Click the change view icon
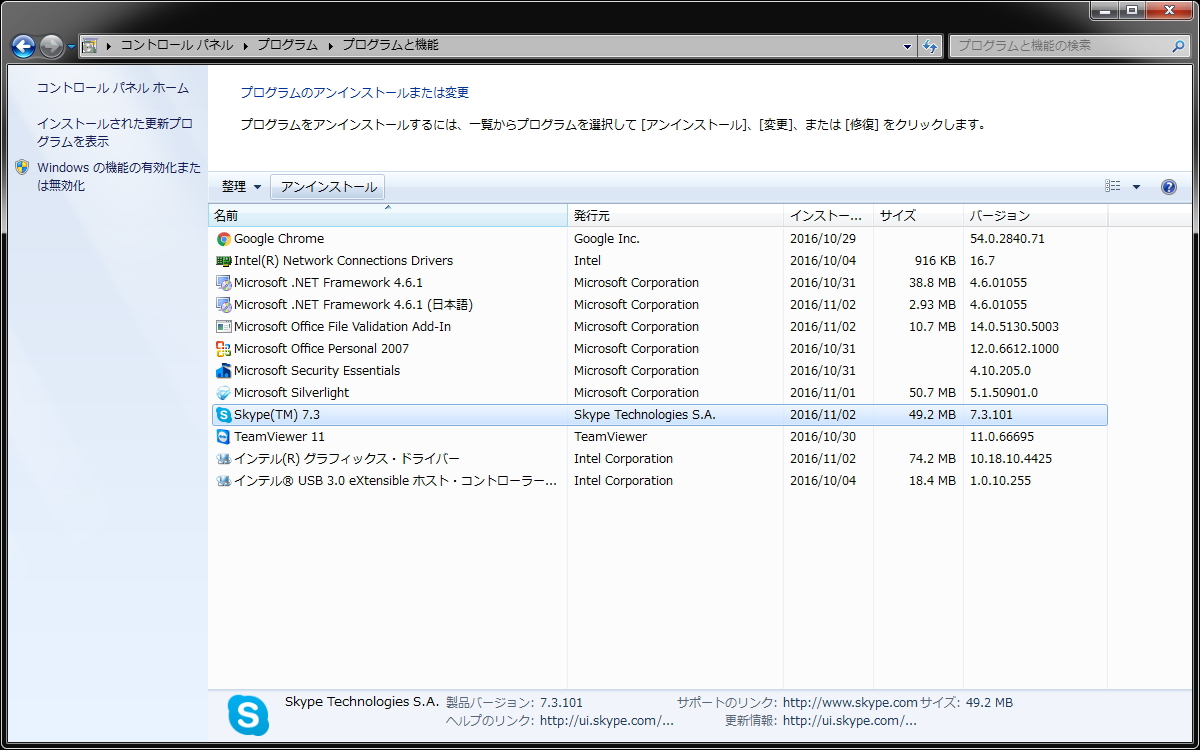This screenshot has width=1200, height=750. pyautogui.click(x=1113, y=187)
